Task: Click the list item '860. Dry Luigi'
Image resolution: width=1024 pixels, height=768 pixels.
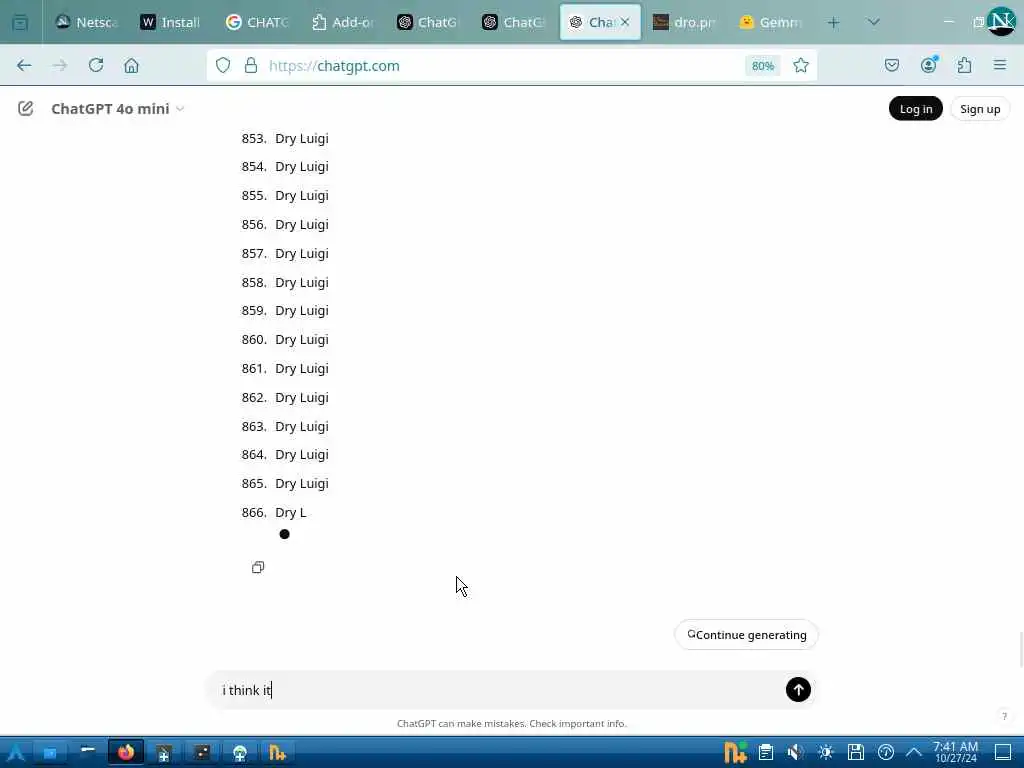Action: tap(285, 340)
